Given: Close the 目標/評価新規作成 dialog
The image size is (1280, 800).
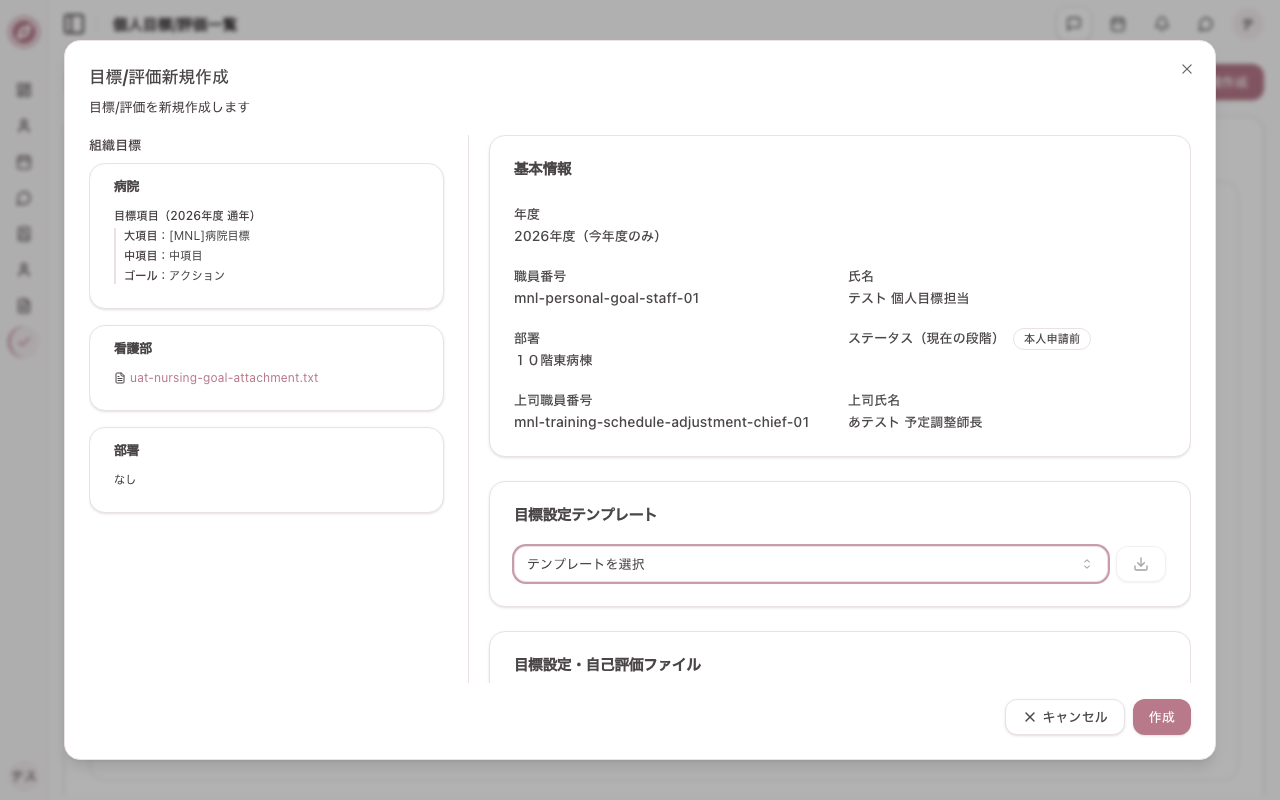Looking at the screenshot, I should click(x=1187, y=69).
